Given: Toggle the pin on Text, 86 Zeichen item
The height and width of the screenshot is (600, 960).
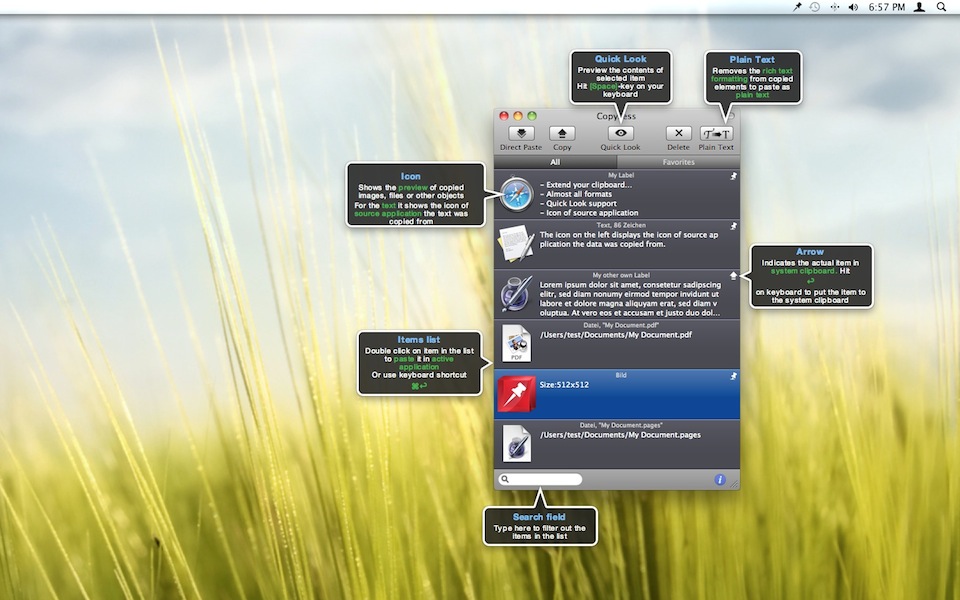Looking at the screenshot, I should (x=733, y=226).
